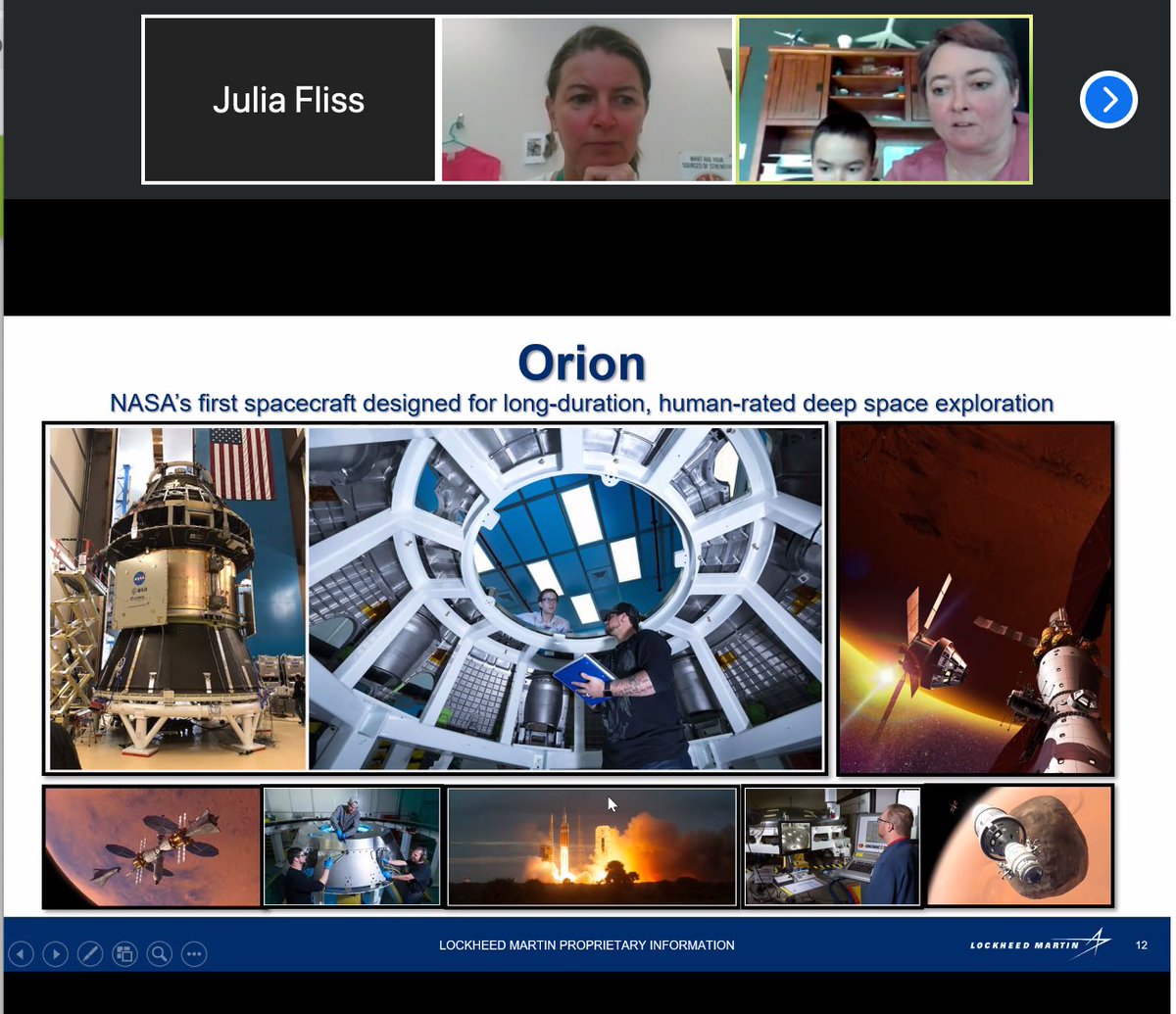Open more slideshow options ellipsis

(x=194, y=952)
